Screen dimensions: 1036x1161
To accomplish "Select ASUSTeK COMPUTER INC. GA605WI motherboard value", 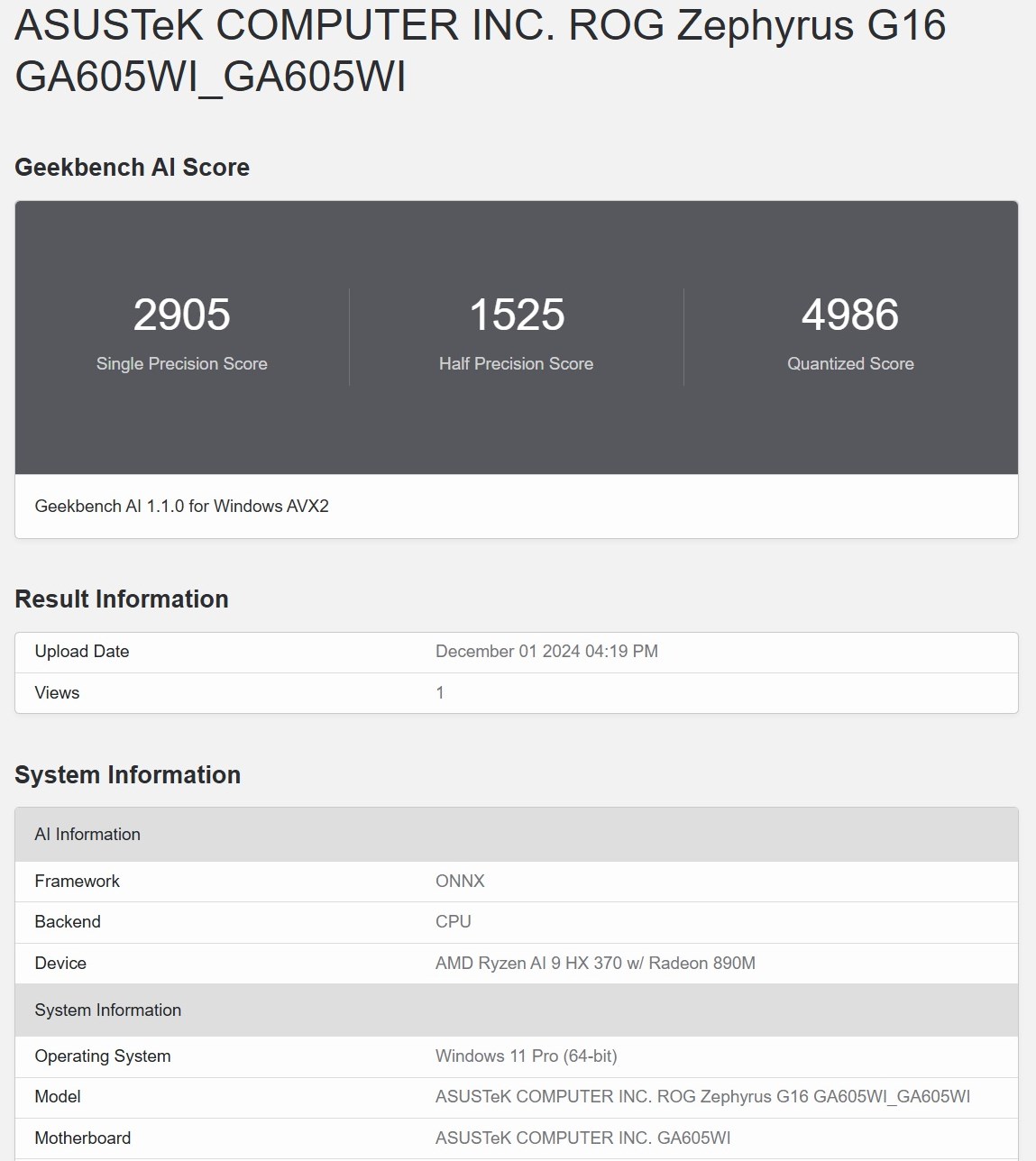I will point(583,1138).
